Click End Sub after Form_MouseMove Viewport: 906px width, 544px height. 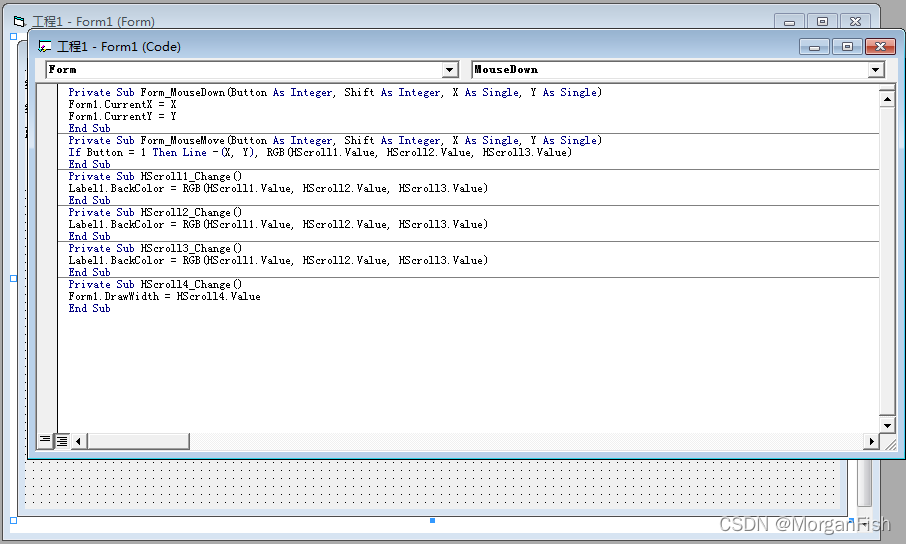pos(90,165)
